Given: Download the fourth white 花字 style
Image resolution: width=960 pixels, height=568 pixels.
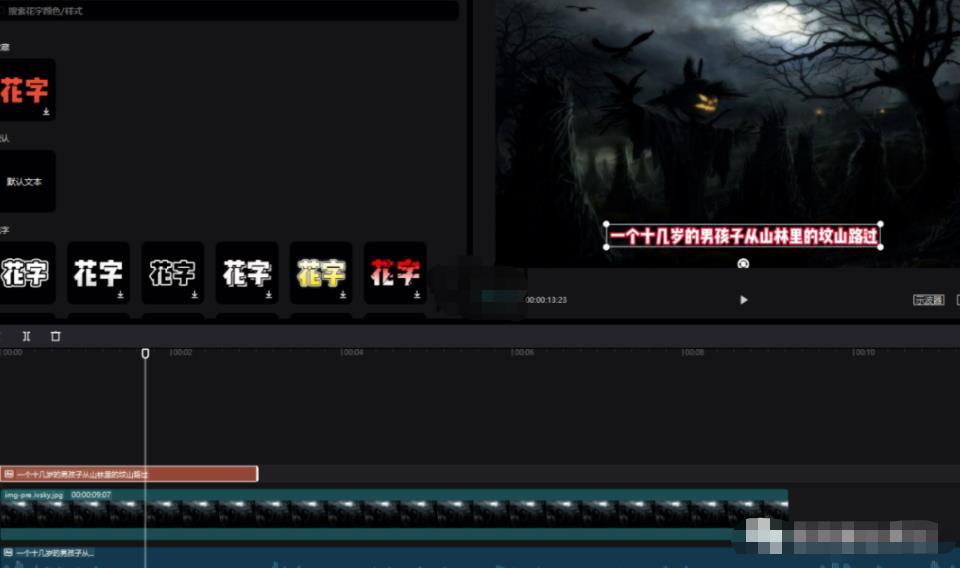Looking at the screenshot, I should coord(268,295).
